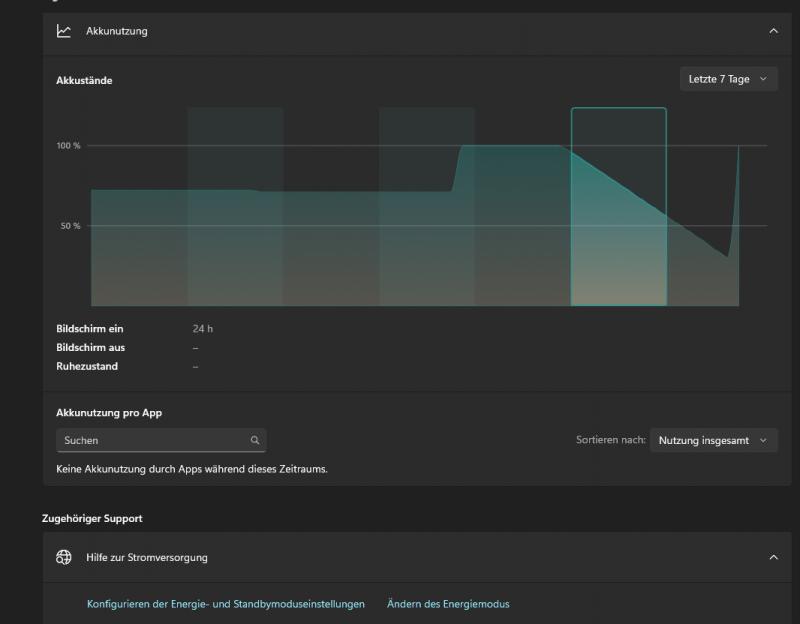Click the '100 %' axis label on the chart
This screenshot has height=624, width=800.
click(x=68, y=146)
